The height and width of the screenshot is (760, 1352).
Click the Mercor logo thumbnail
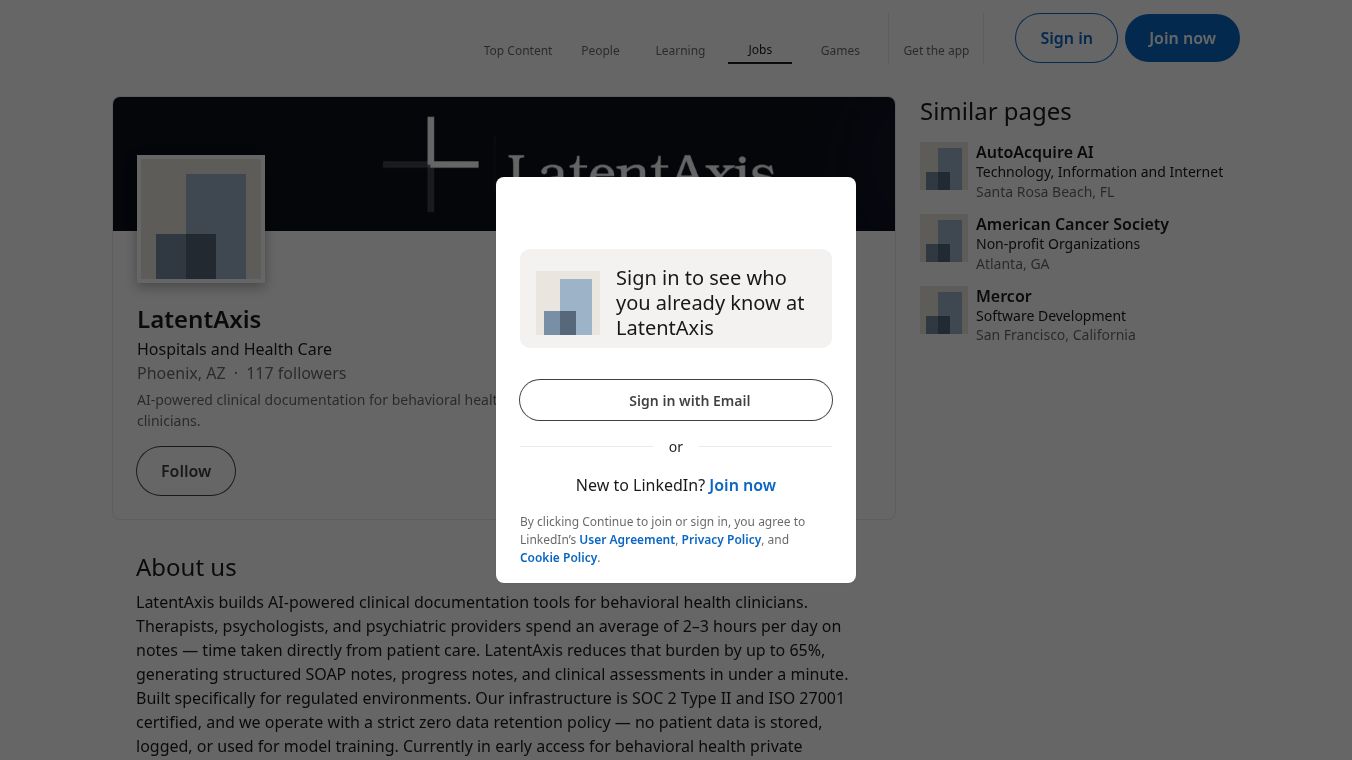[944, 310]
